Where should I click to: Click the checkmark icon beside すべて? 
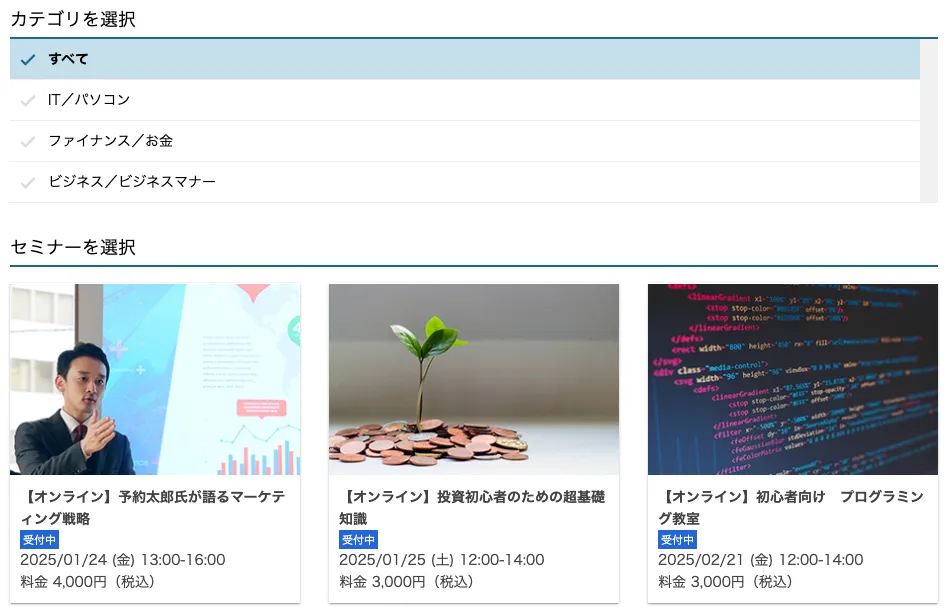(28, 60)
